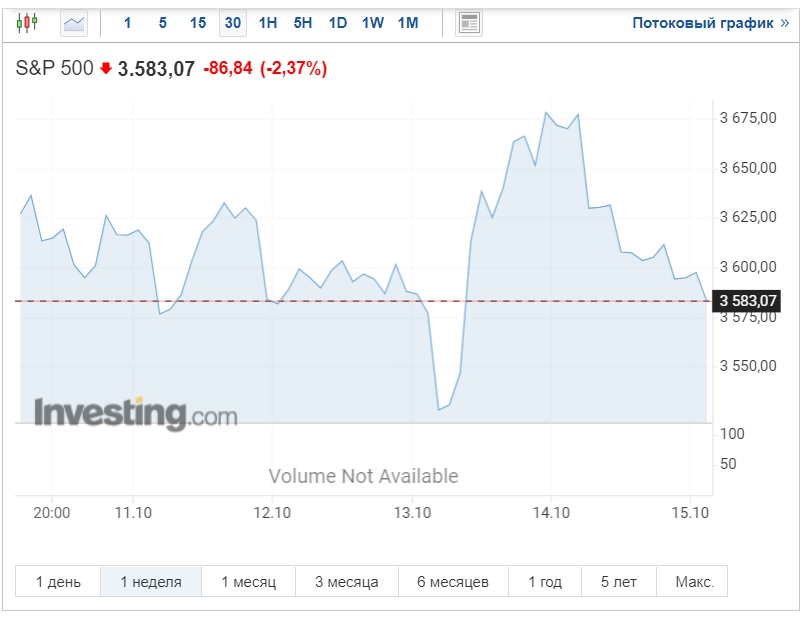The height and width of the screenshot is (623, 807).
Task: Switch range to Макс.
Action: point(694,582)
